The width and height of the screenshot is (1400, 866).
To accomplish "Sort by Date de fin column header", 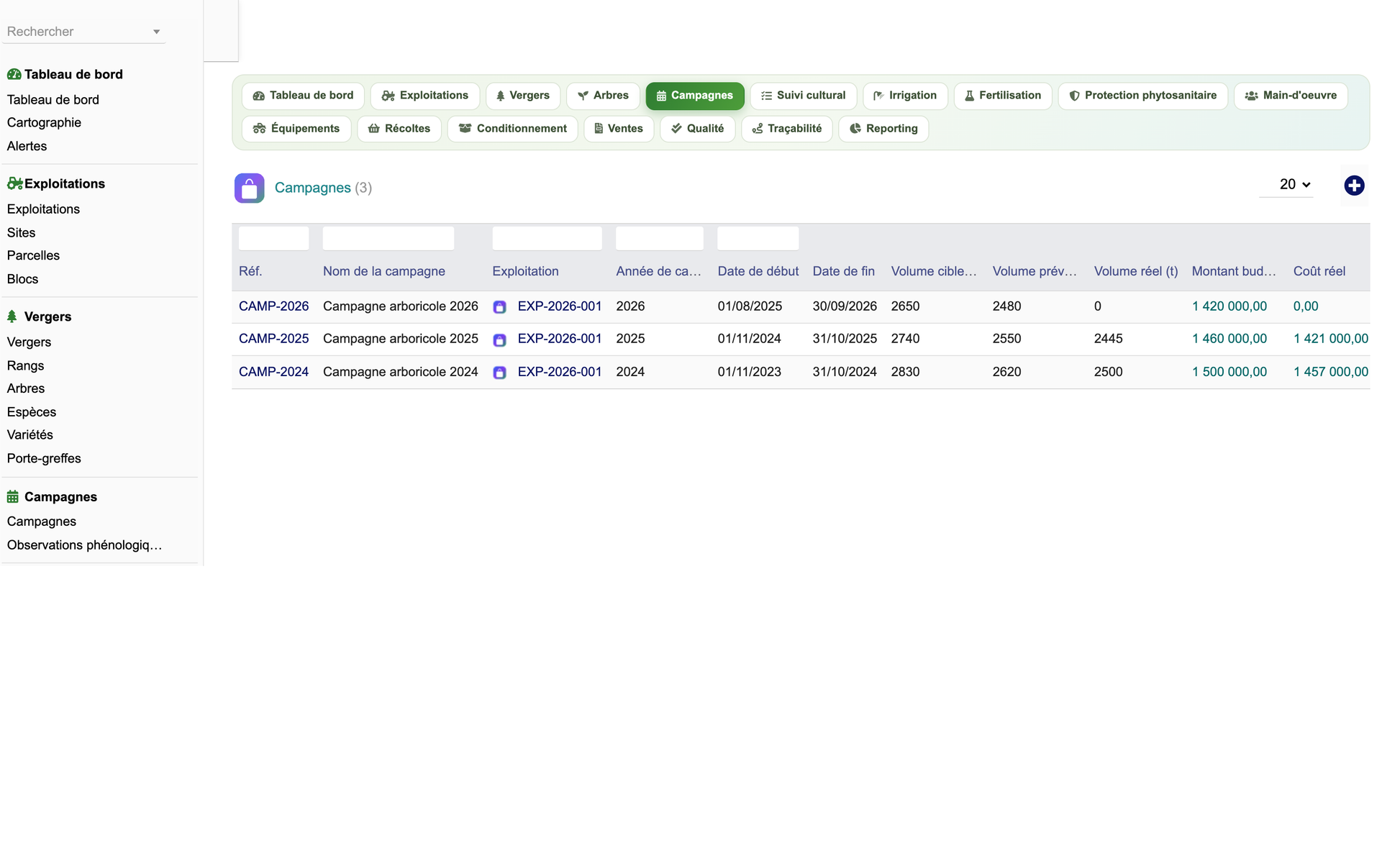I will pyautogui.click(x=843, y=271).
